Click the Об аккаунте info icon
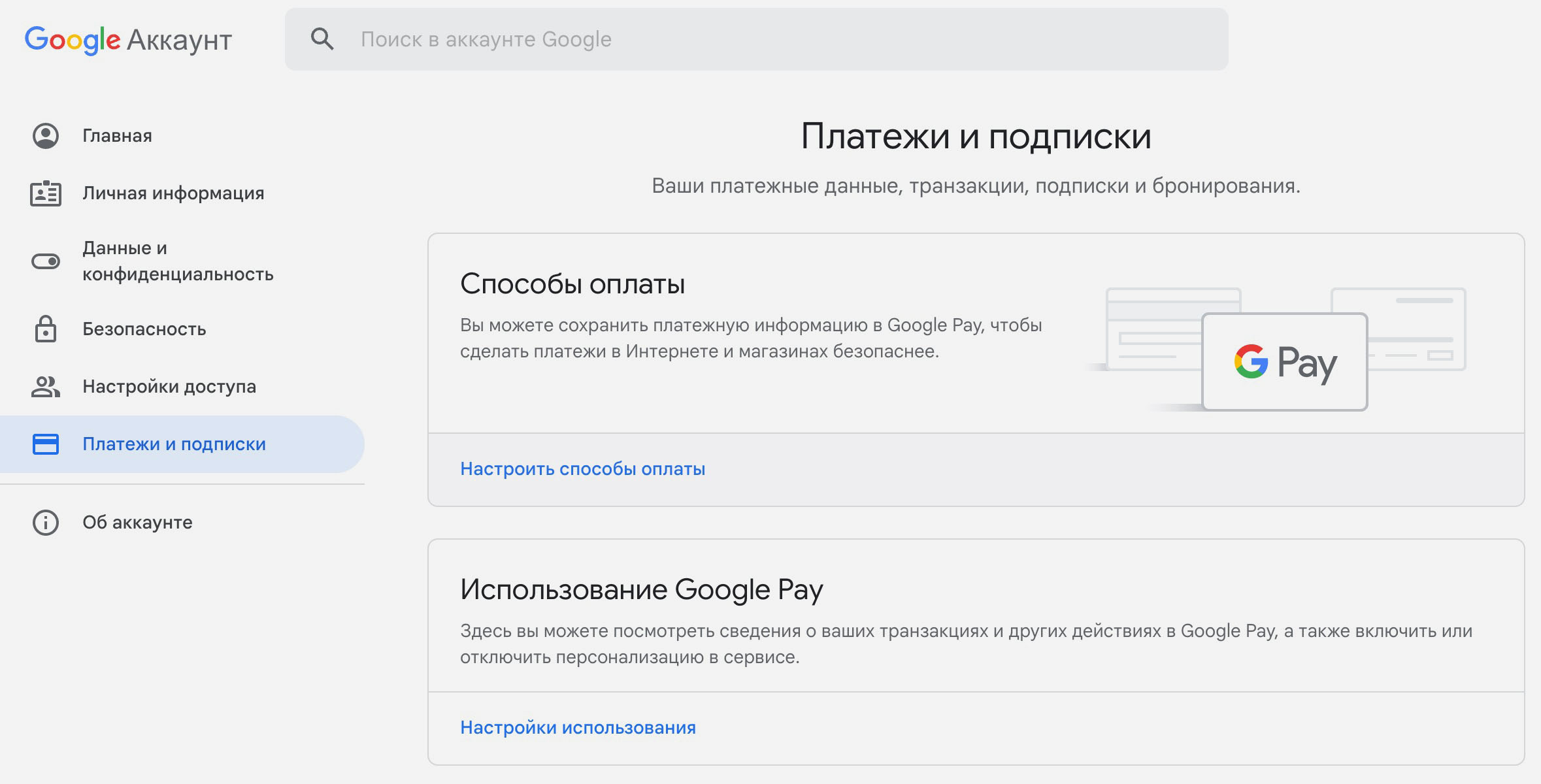 click(x=46, y=523)
